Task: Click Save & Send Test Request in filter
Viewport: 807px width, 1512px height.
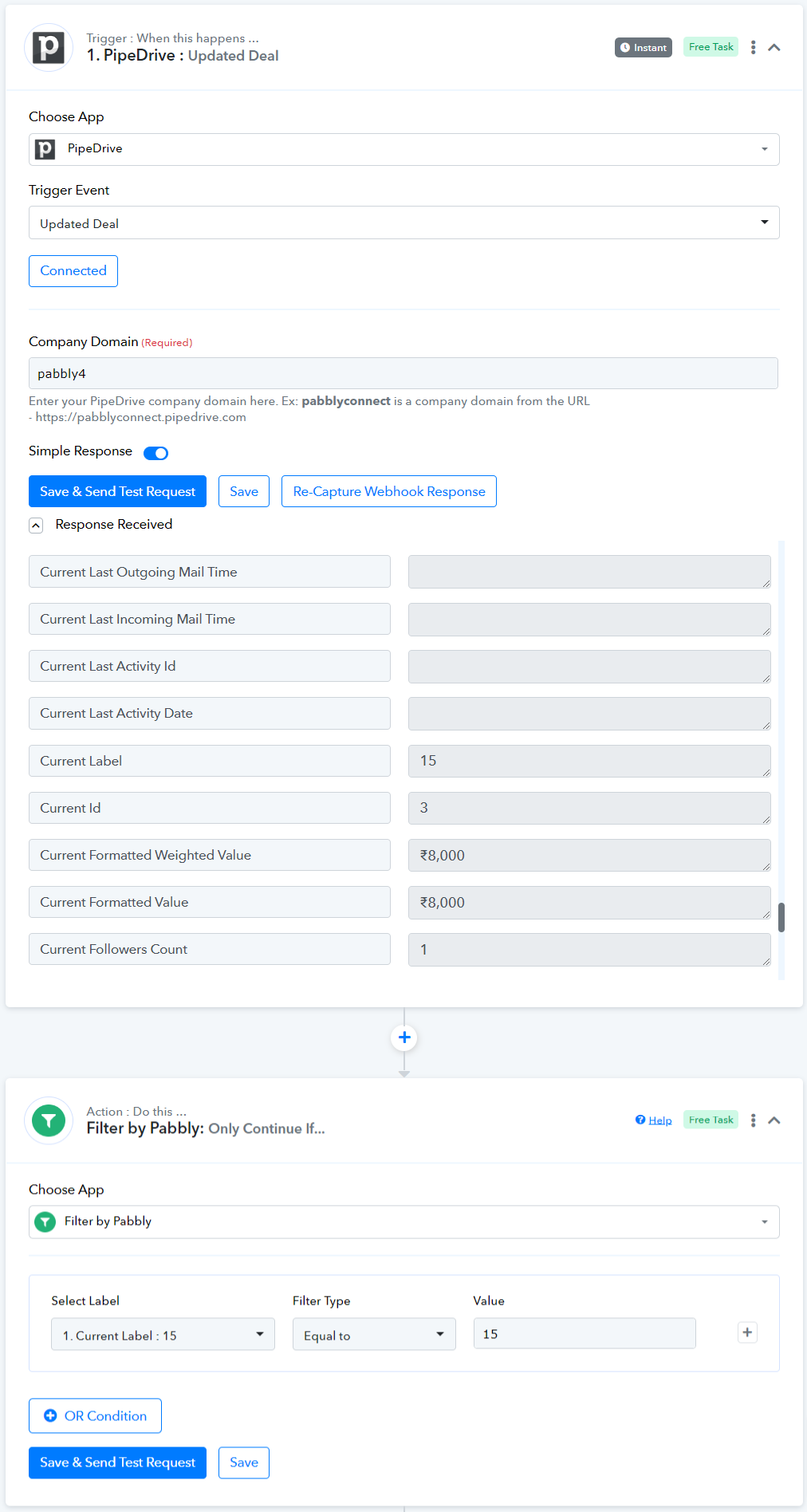Action: [117, 1463]
